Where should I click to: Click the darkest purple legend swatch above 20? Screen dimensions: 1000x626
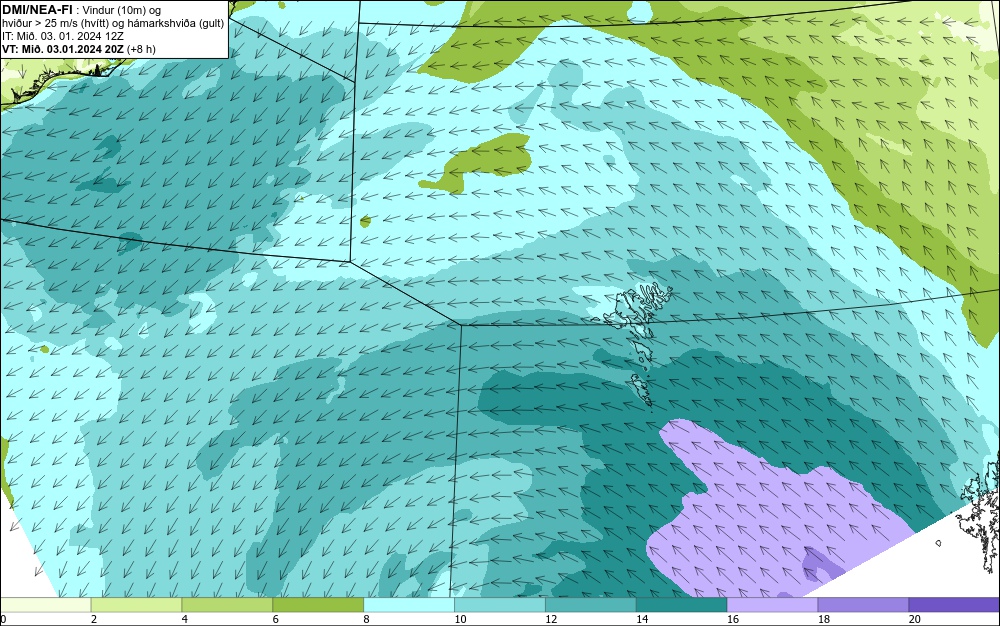click(954, 604)
